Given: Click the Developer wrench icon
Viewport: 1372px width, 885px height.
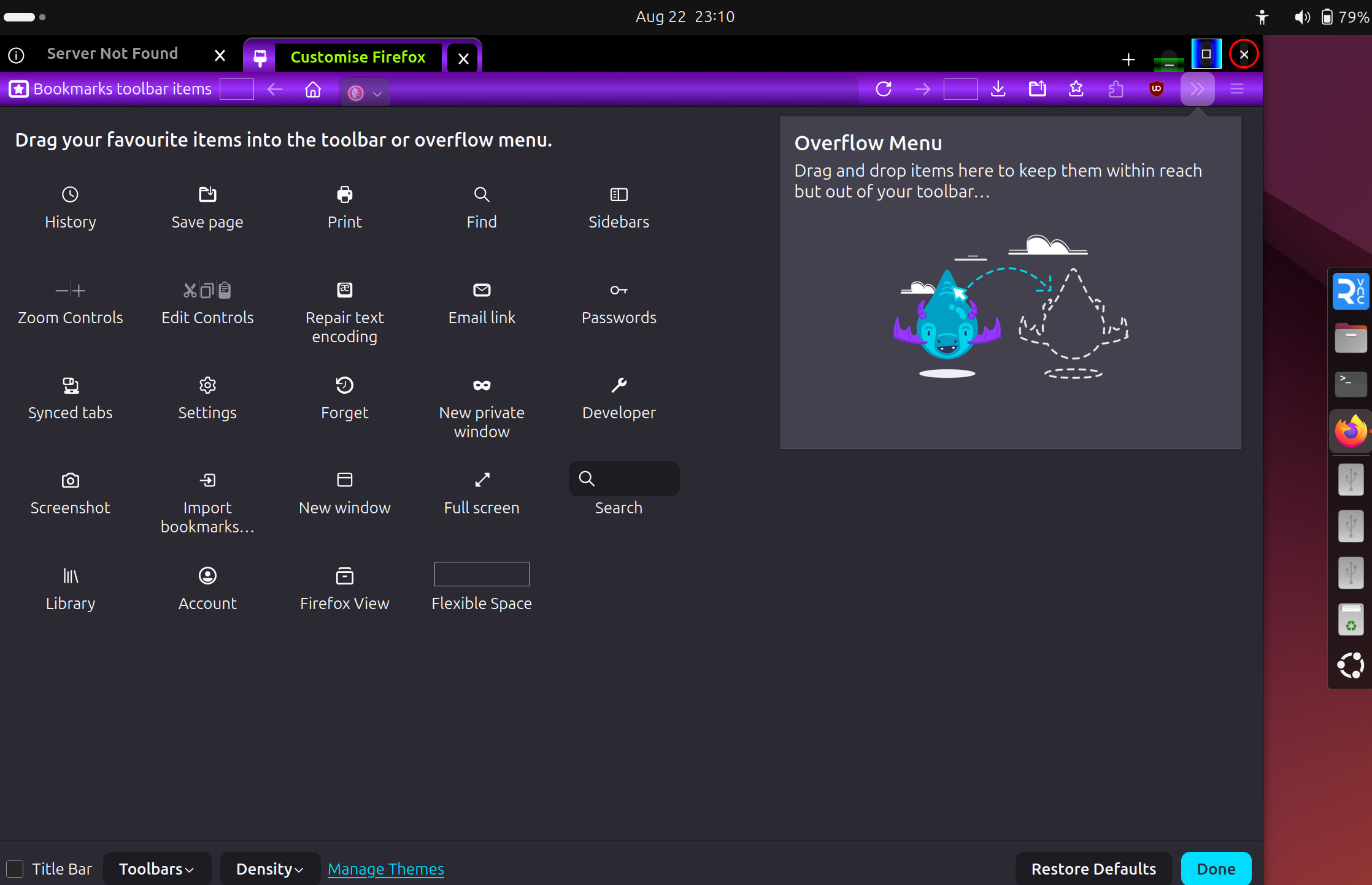Looking at the screenshot, I should click(x=619, y=385).
